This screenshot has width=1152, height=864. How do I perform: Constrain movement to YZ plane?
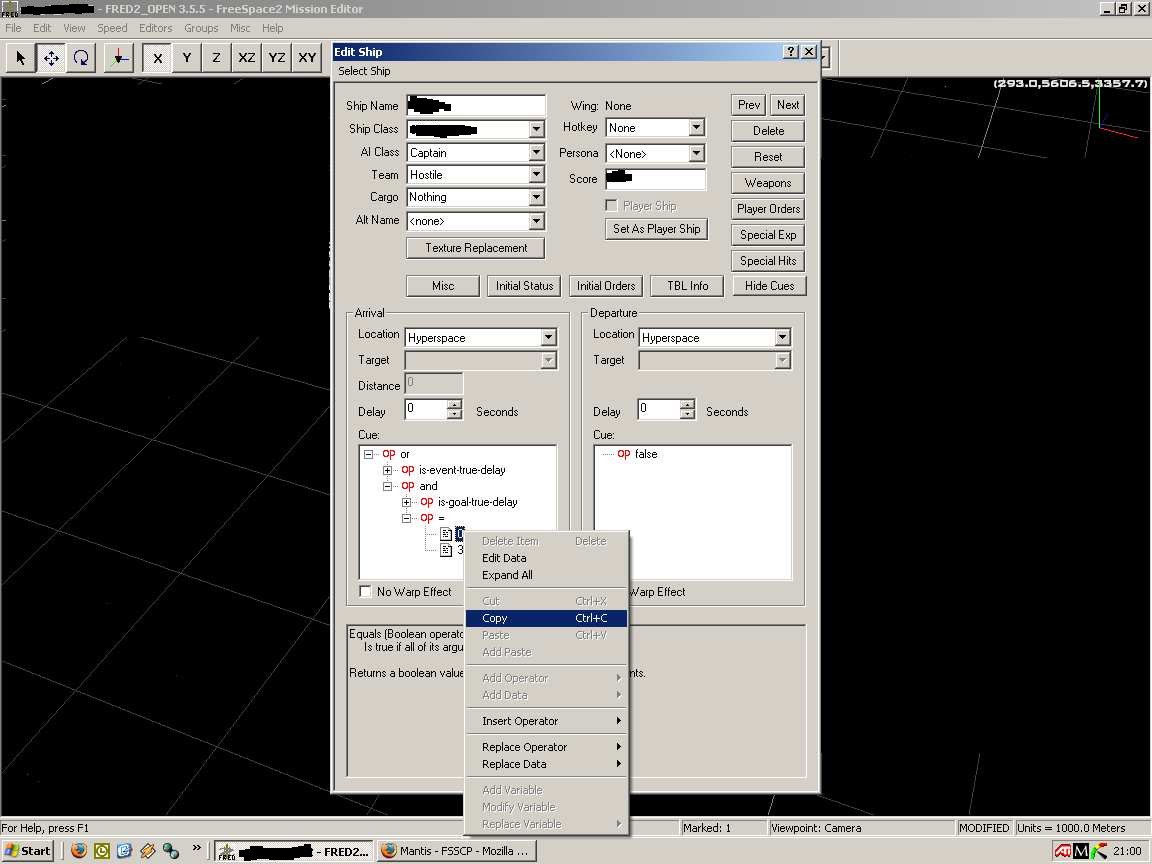(x=276, y=57)
